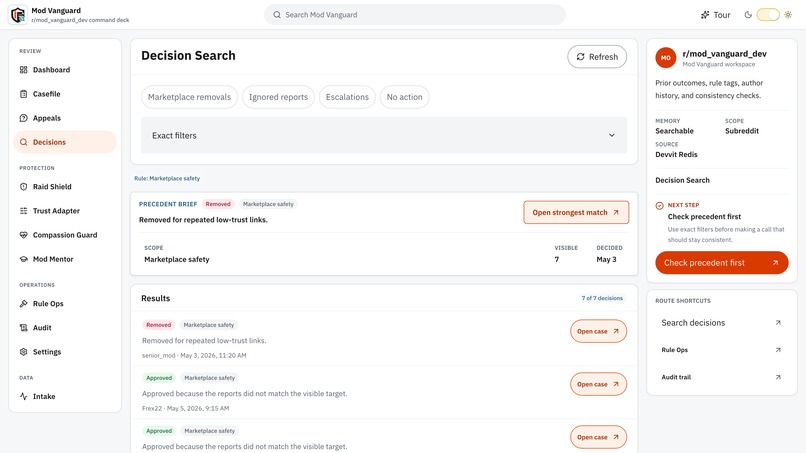Open Compassion Guard page
The image size is (806, 453).
65,235
